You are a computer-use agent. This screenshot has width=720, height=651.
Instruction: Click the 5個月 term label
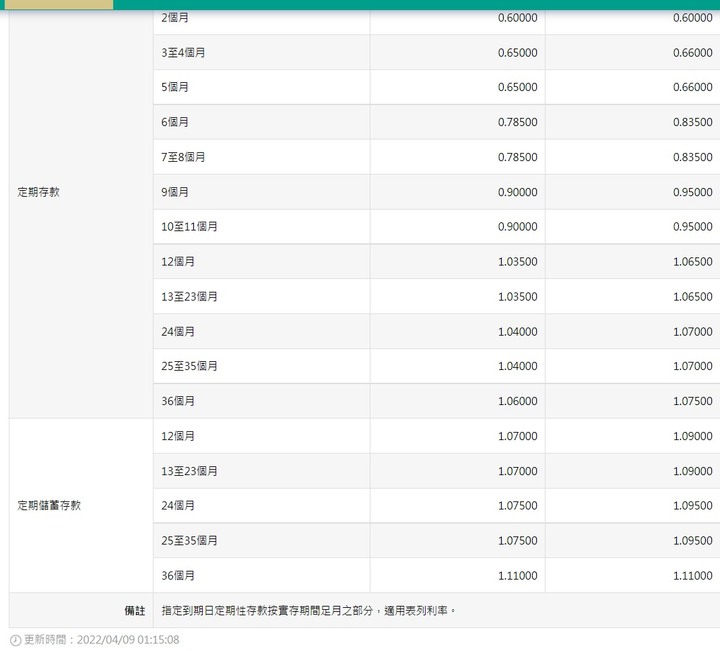point(175,87)
